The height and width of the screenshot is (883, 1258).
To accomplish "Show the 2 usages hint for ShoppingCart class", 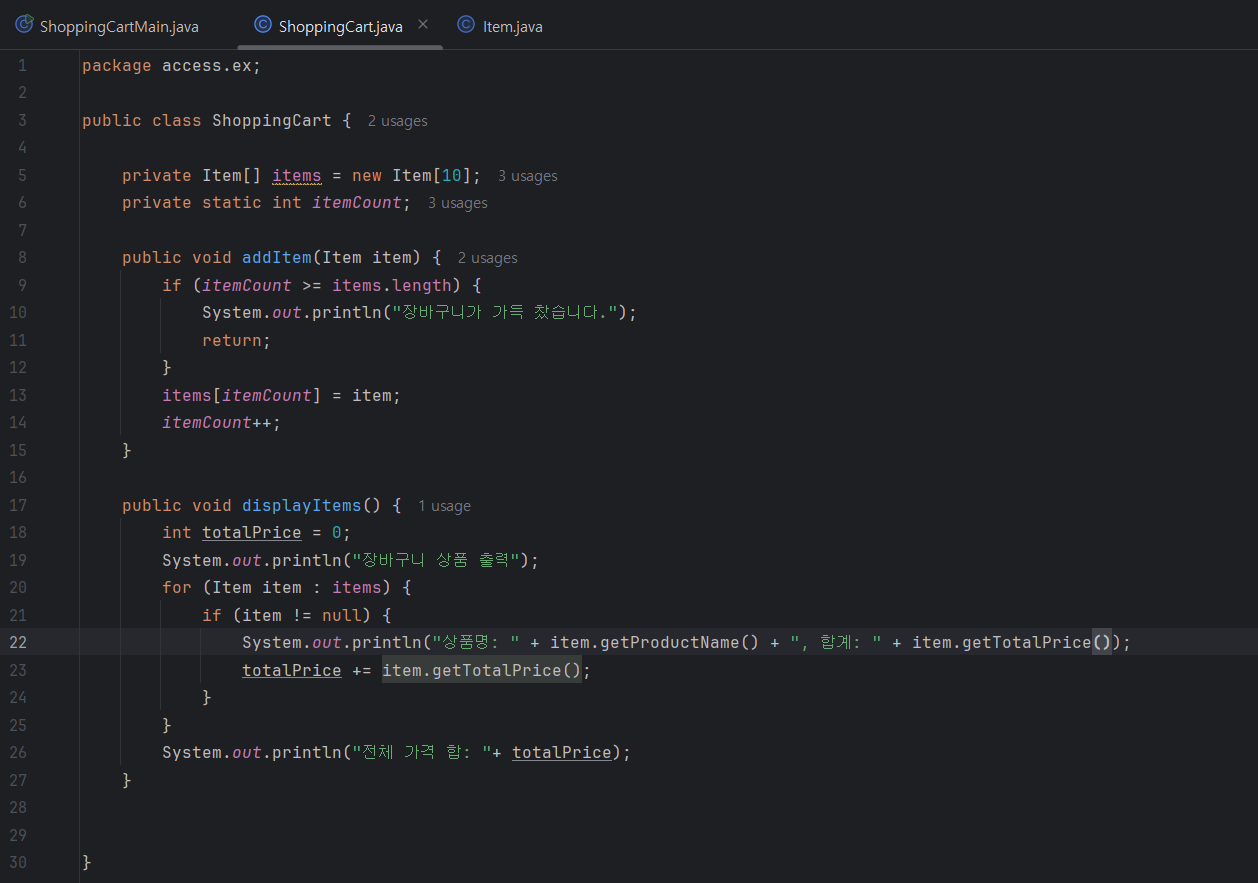I will point(397,121).
